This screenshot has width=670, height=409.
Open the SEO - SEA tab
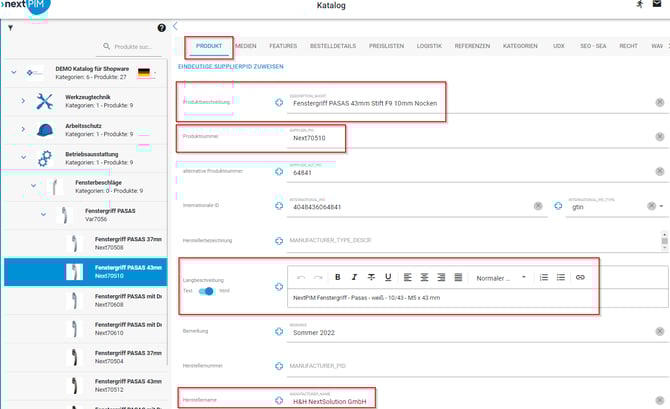(593, 46)
